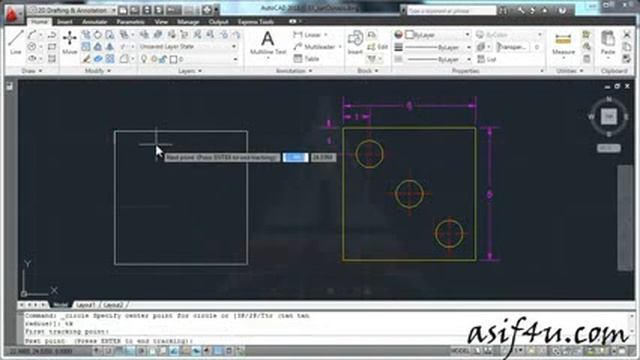Click the ViewCube top face
The height and width of the screenshot is (360, 640).
pyautogui.click(x=609, y=117)
